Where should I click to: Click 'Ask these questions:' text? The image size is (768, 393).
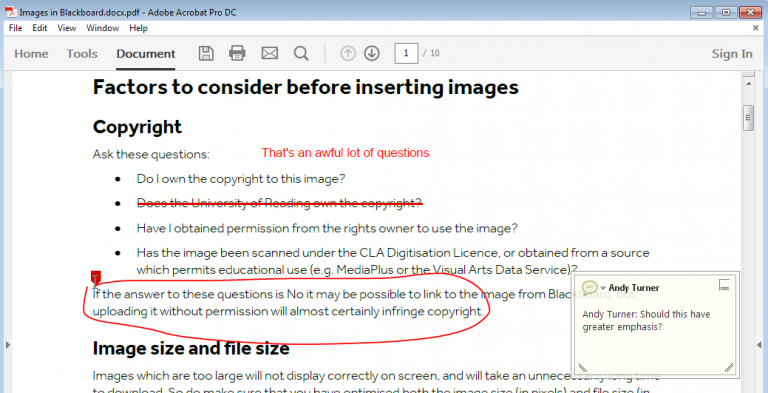151,154
